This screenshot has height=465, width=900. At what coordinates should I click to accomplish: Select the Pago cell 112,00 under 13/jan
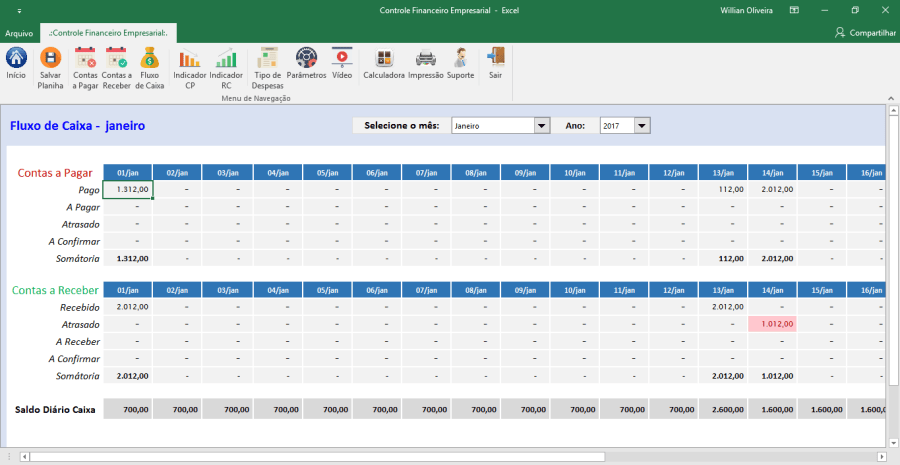pos(723,189)
